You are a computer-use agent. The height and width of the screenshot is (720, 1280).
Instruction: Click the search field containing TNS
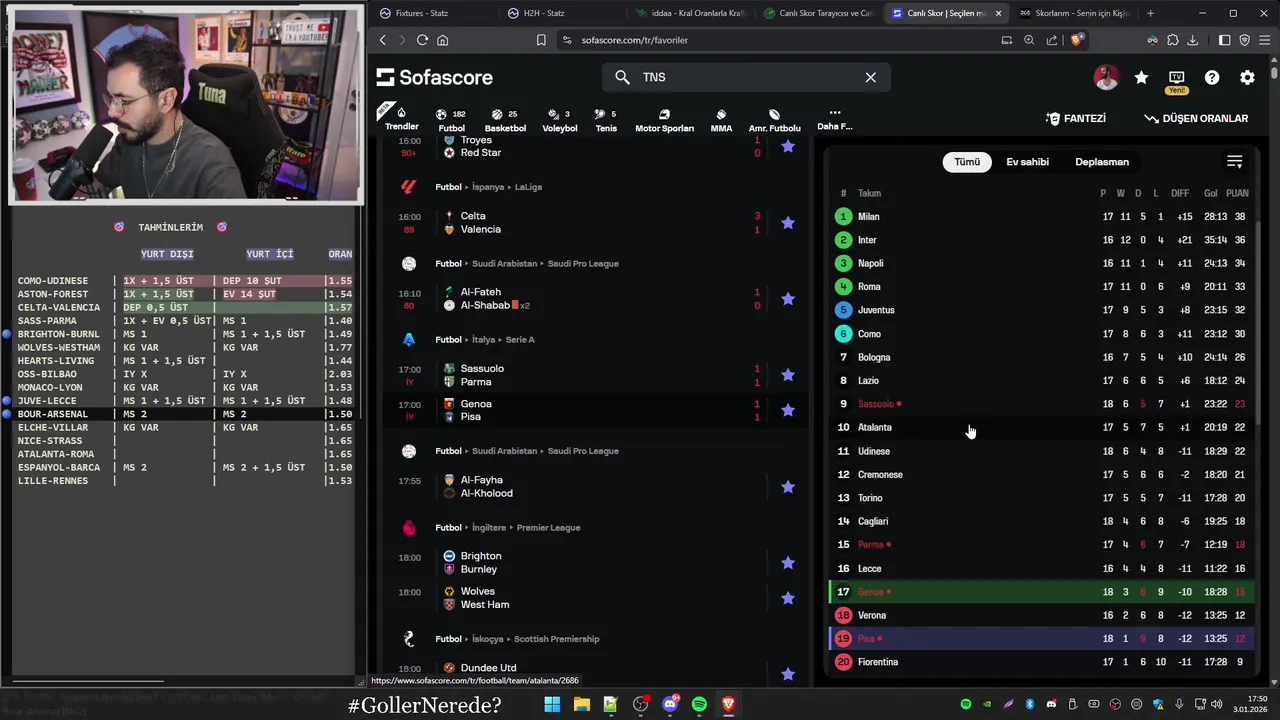[746, 77]
